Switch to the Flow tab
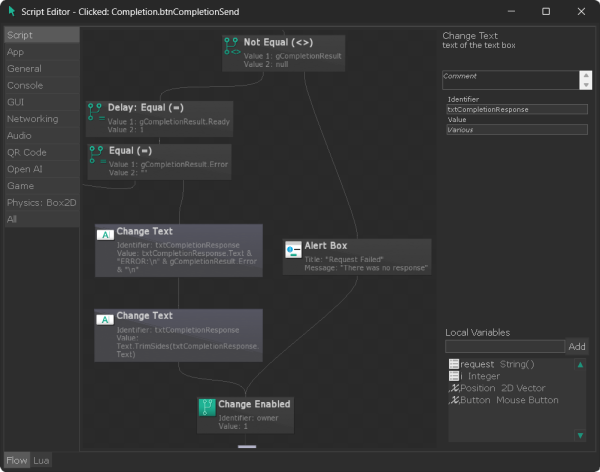Viewport: 600px width, 472px height. click(17, 460)
